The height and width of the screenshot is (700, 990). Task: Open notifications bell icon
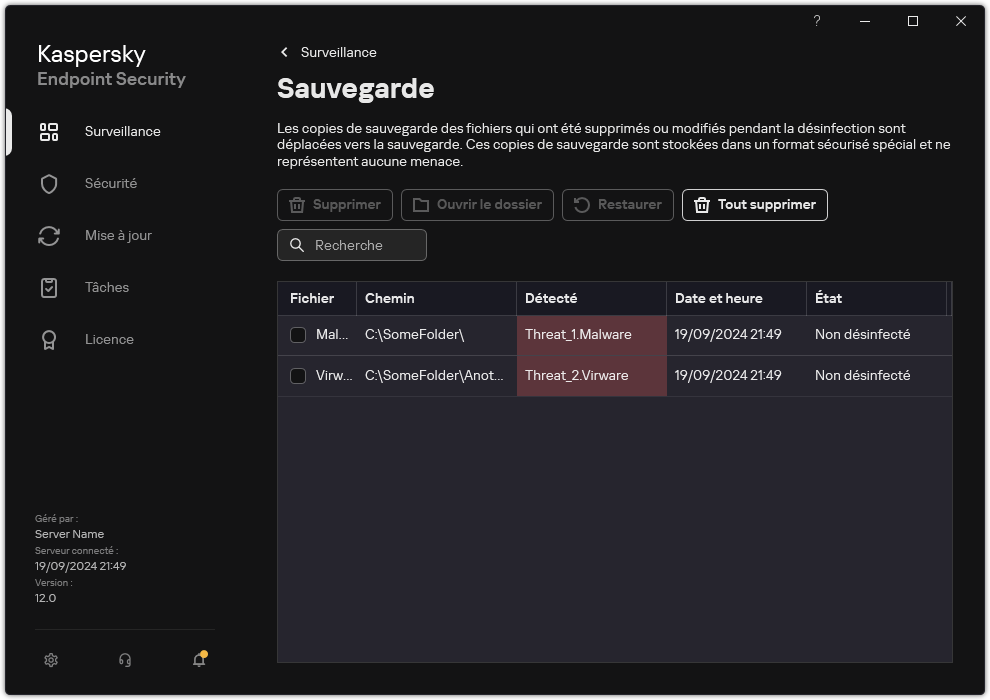199,660
